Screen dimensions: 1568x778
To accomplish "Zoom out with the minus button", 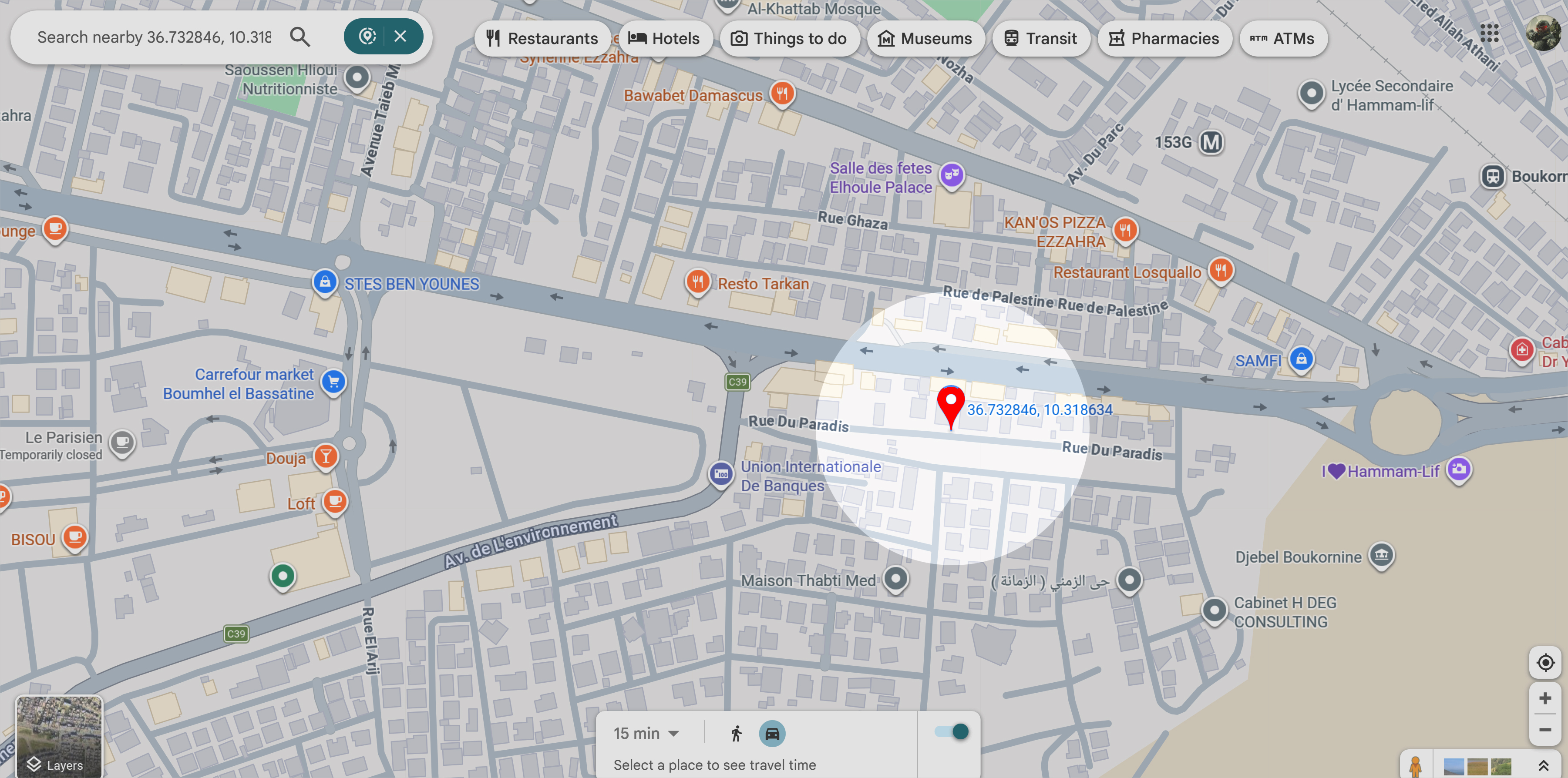I will (1545, 729).
